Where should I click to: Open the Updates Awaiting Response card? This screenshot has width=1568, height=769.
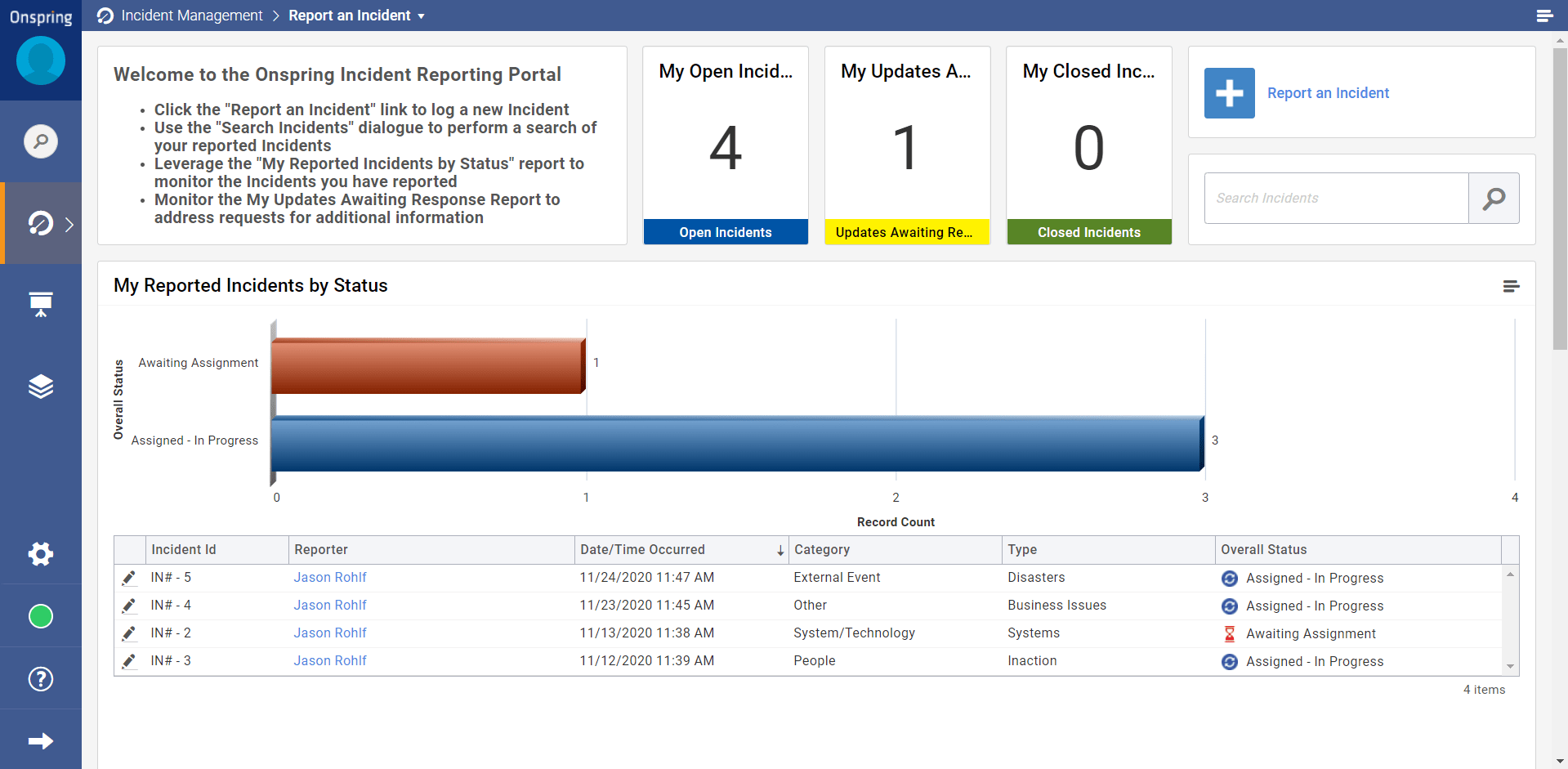pos(907,145)
